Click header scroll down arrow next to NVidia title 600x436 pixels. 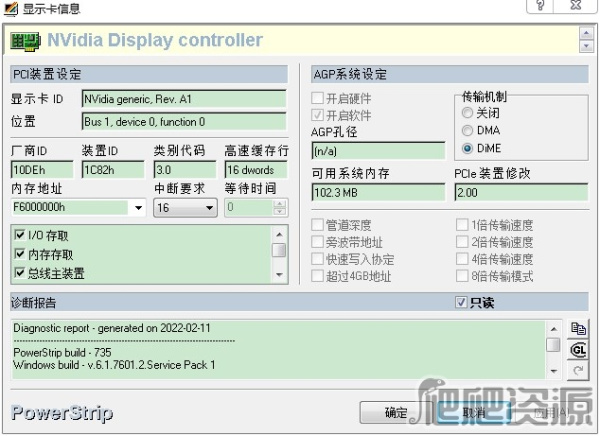(586, 46)
